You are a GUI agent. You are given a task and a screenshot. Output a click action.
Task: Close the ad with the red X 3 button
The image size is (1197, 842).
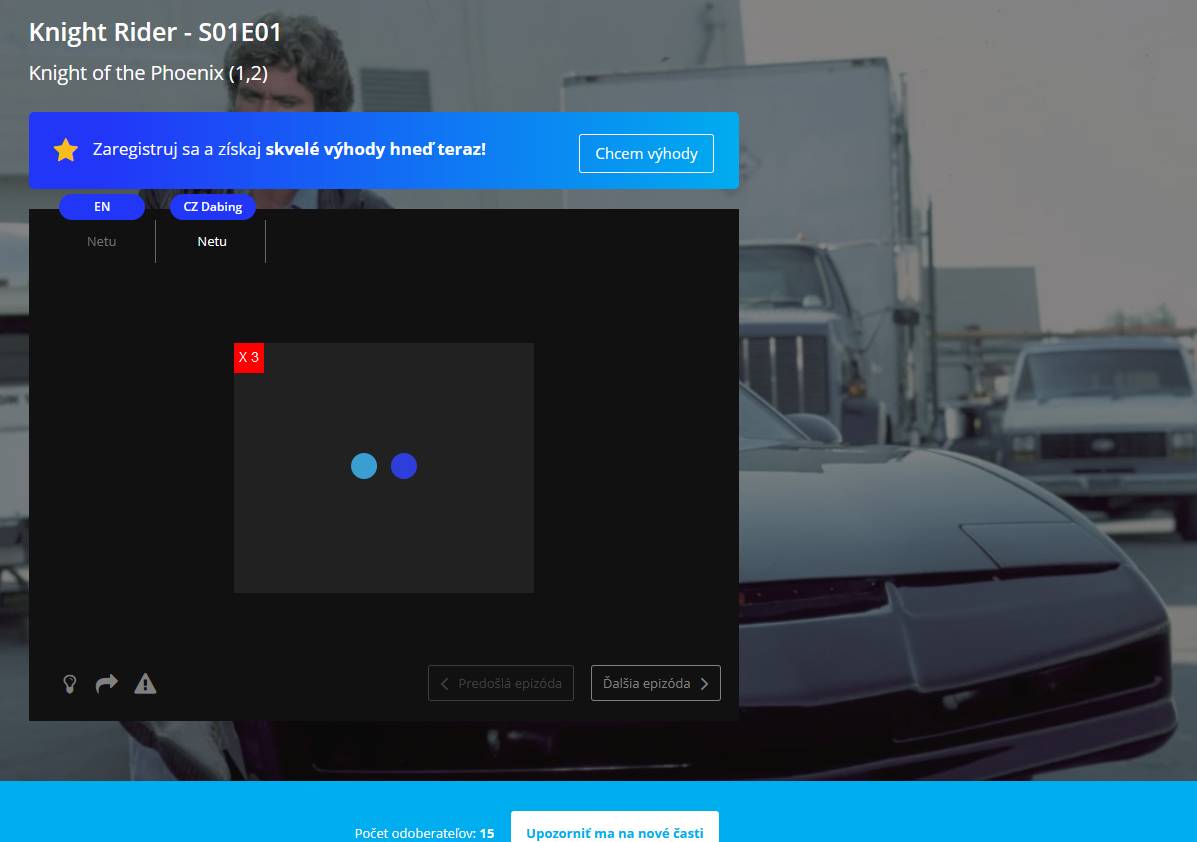coord(249,357)
